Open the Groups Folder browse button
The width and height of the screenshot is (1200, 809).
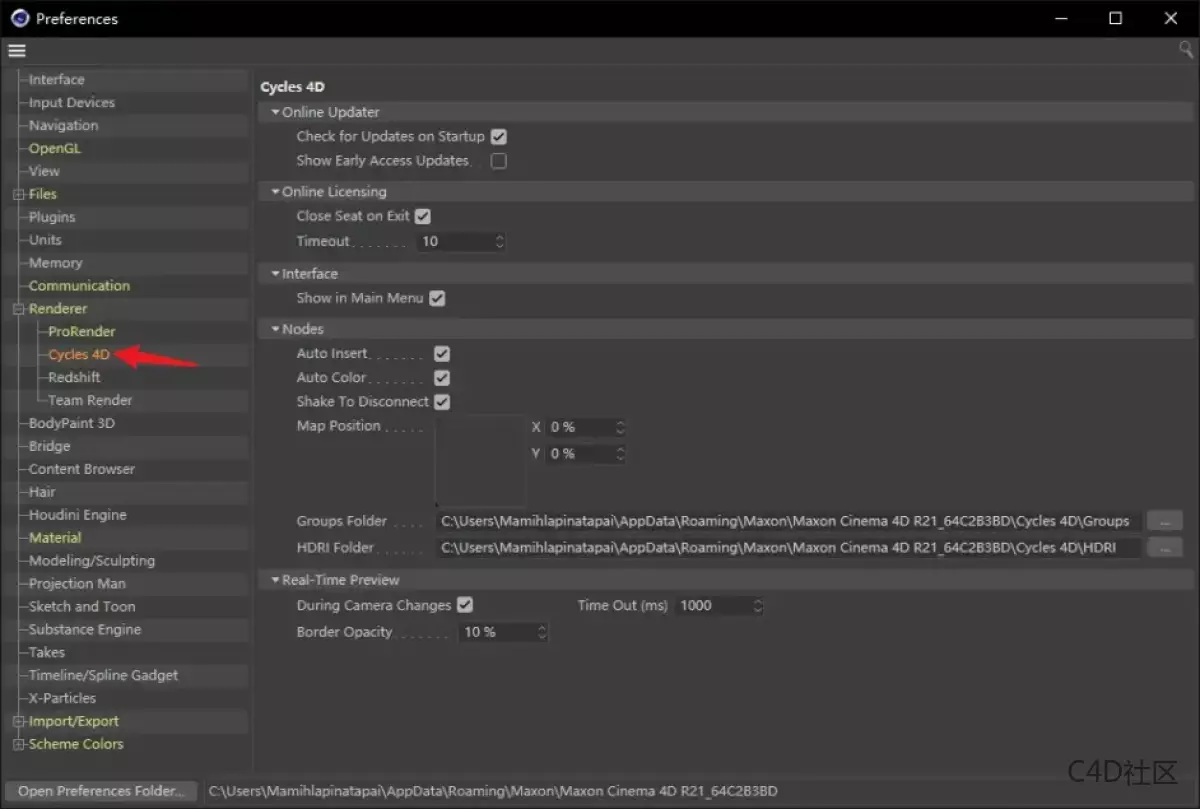click(1163, 520)
